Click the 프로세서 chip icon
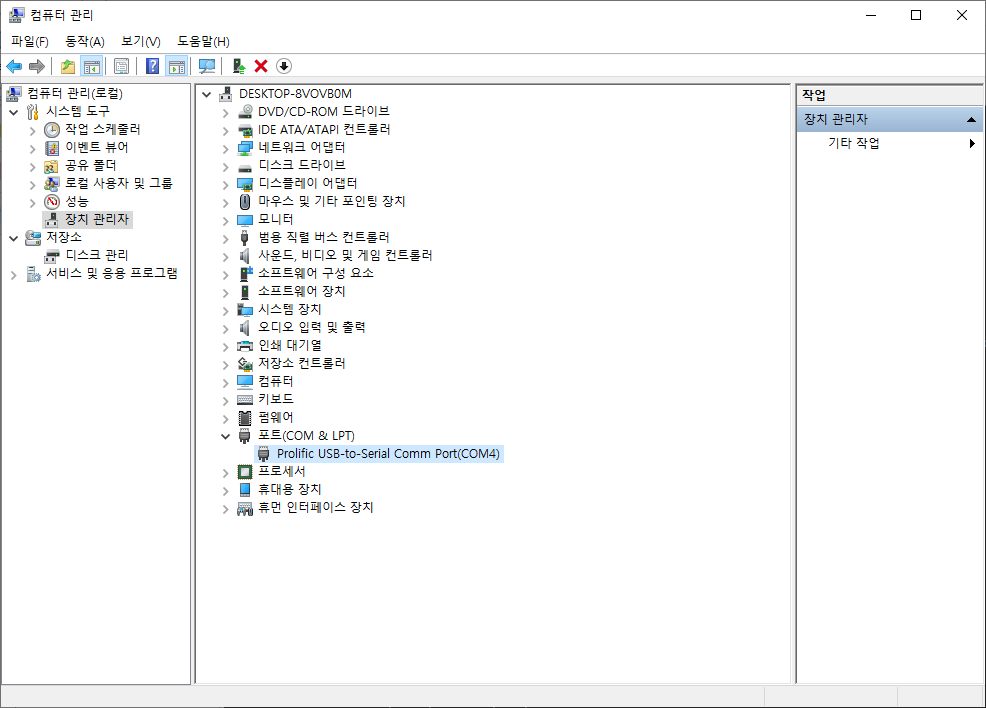The width and height of the screenshot is (986, 708). pos(245,472)
